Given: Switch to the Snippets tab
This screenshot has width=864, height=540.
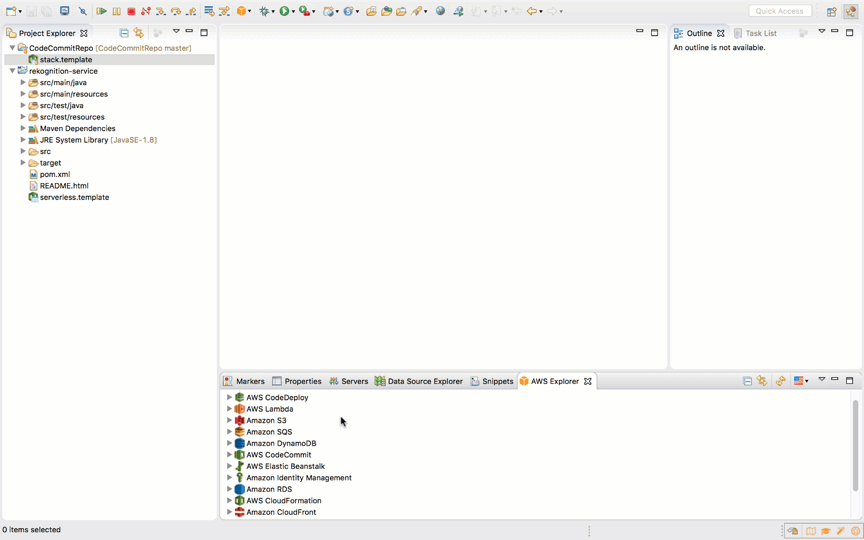Looking at the screenshot, I should [492, 381].
